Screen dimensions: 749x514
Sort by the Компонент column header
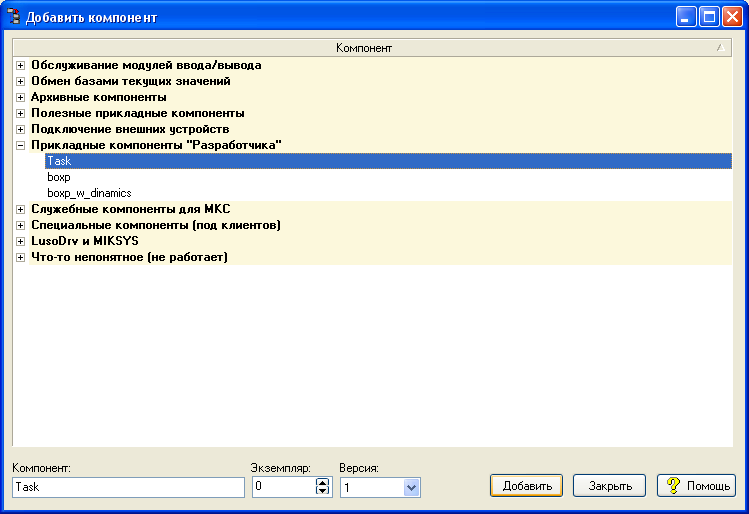(x=372, y=48)
